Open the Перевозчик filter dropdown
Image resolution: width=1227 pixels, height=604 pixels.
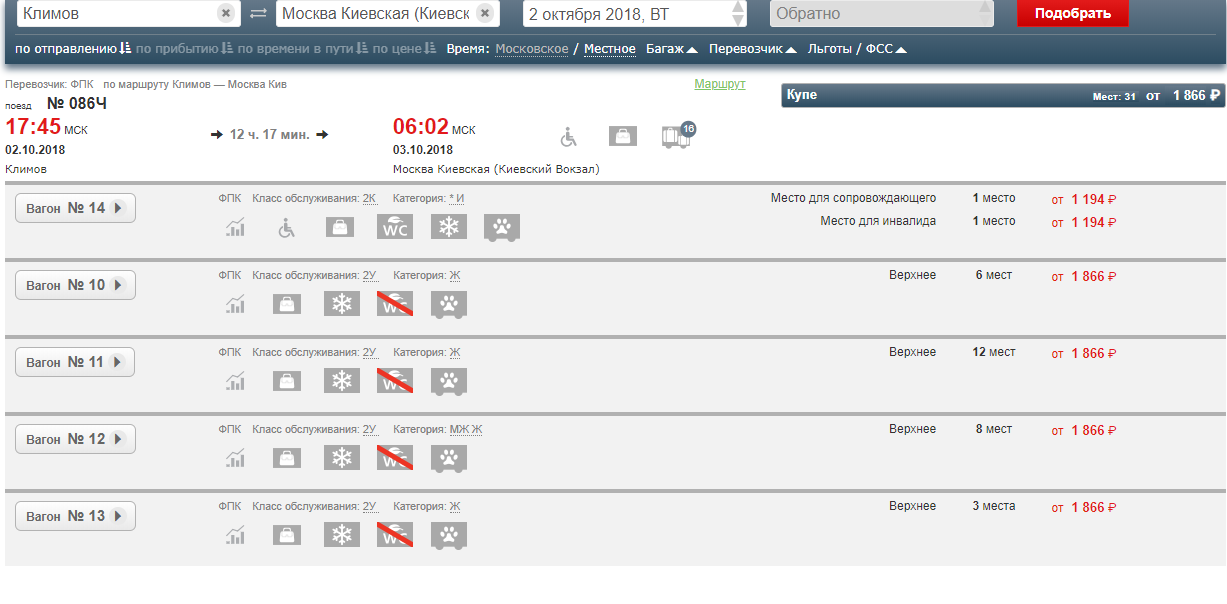coord(752,49)
